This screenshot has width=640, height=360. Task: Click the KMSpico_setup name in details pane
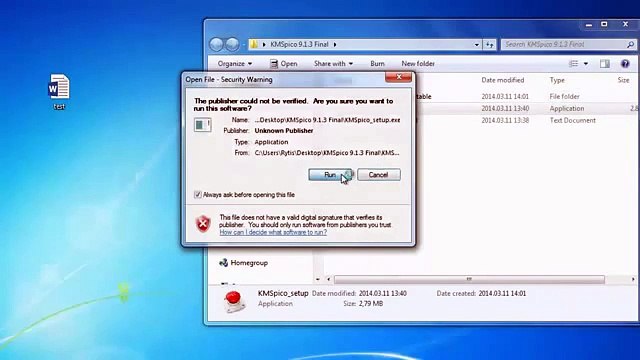(283, 293)
